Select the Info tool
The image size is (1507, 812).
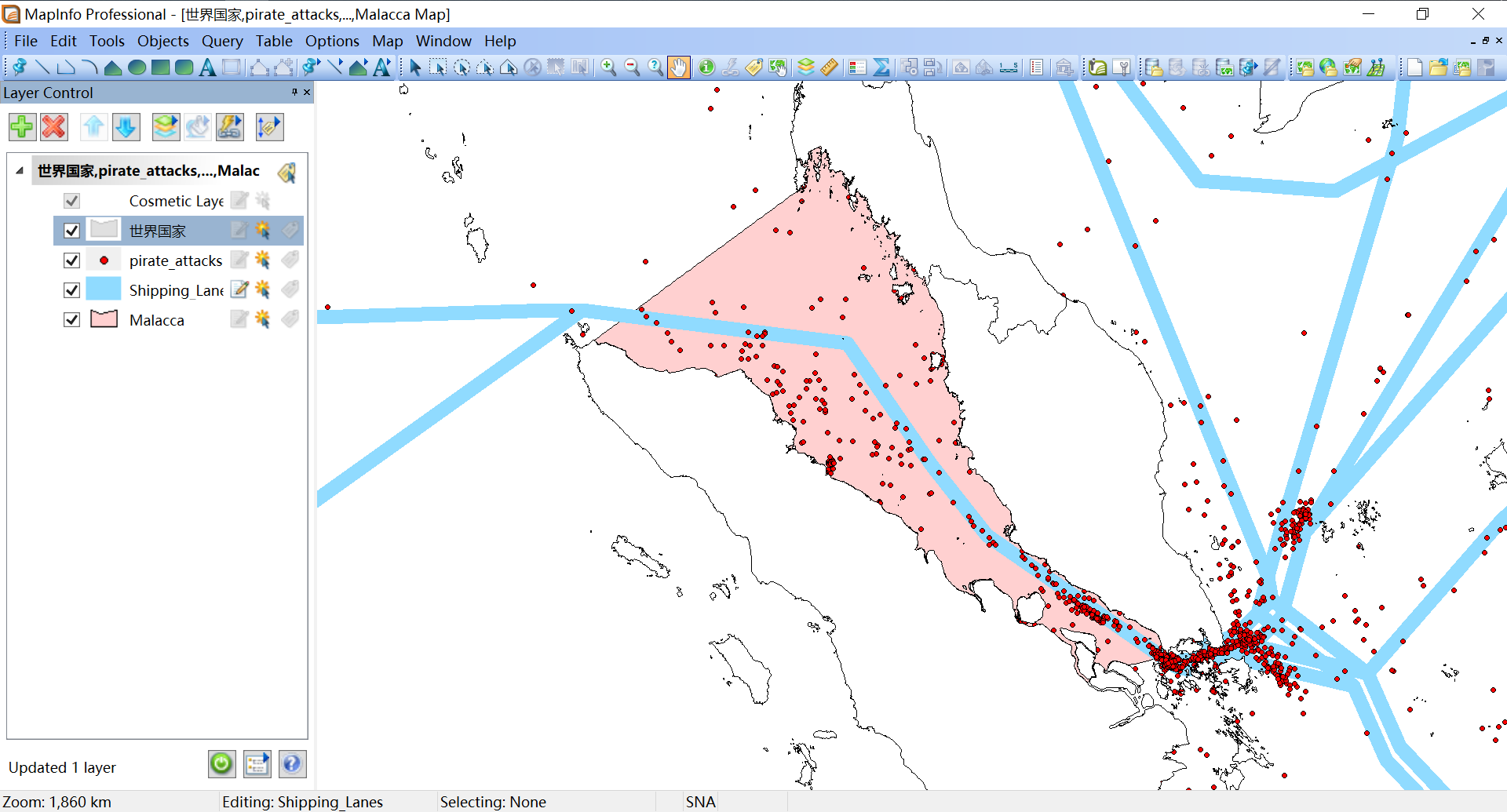[706, 67]
